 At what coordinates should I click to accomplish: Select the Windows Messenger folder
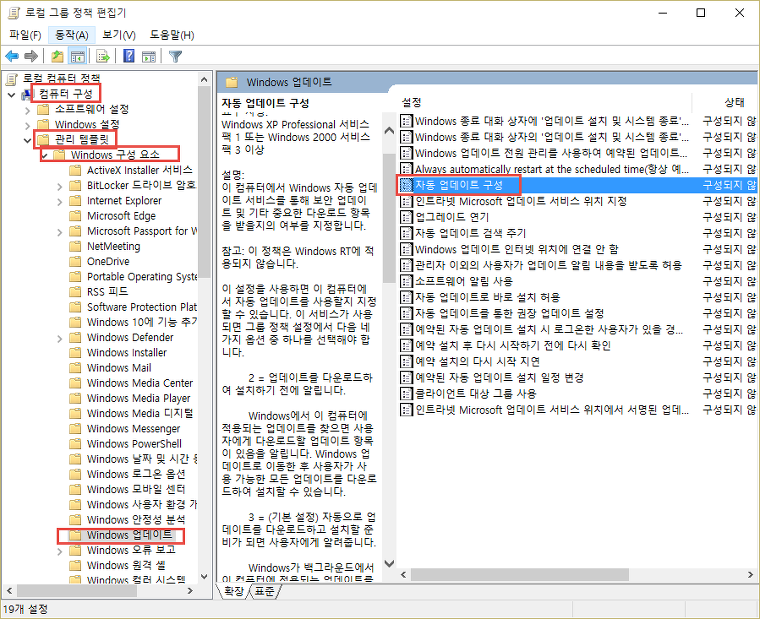tap(133, 429)
